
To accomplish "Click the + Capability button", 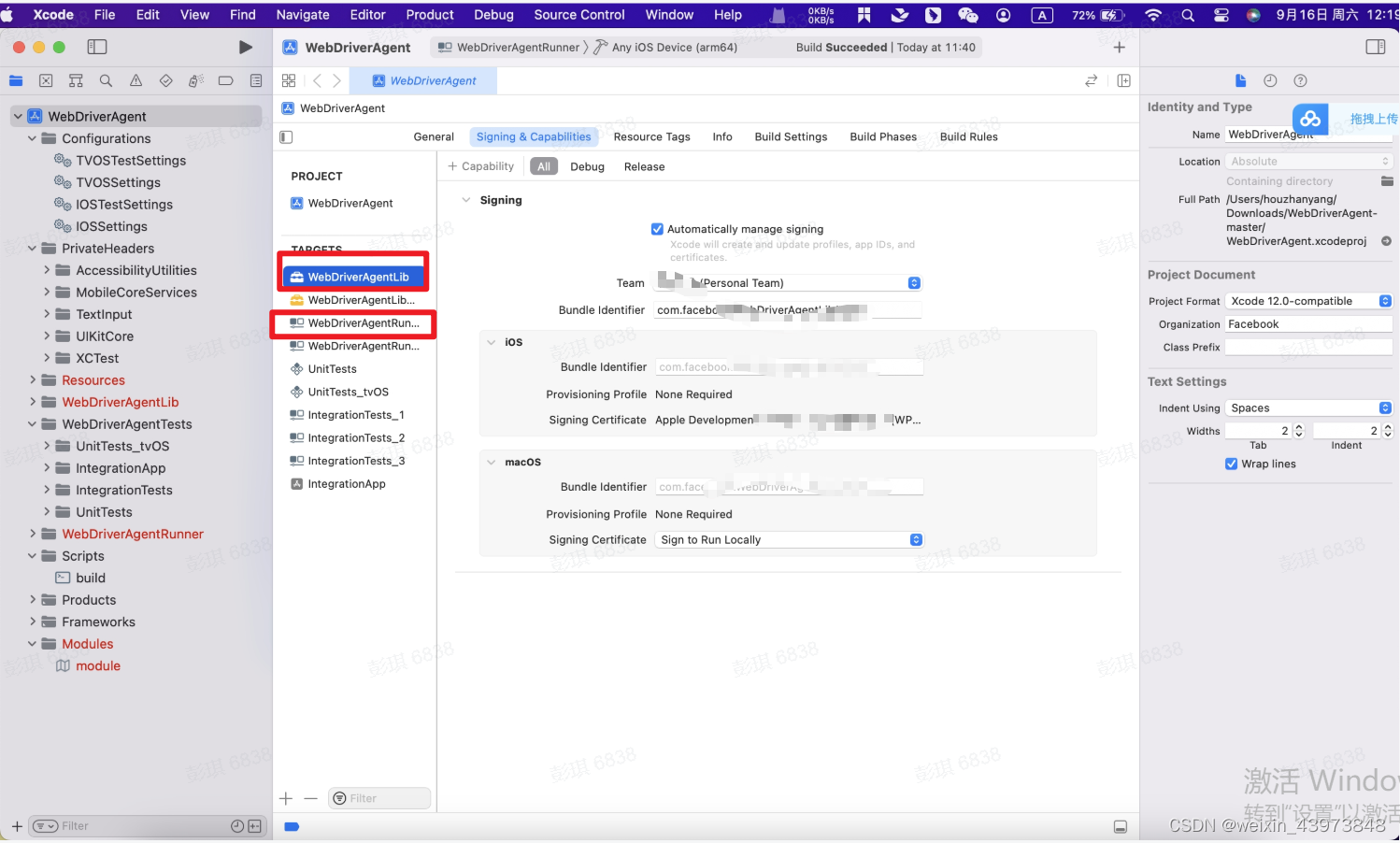I will click(x=480, y=166).
